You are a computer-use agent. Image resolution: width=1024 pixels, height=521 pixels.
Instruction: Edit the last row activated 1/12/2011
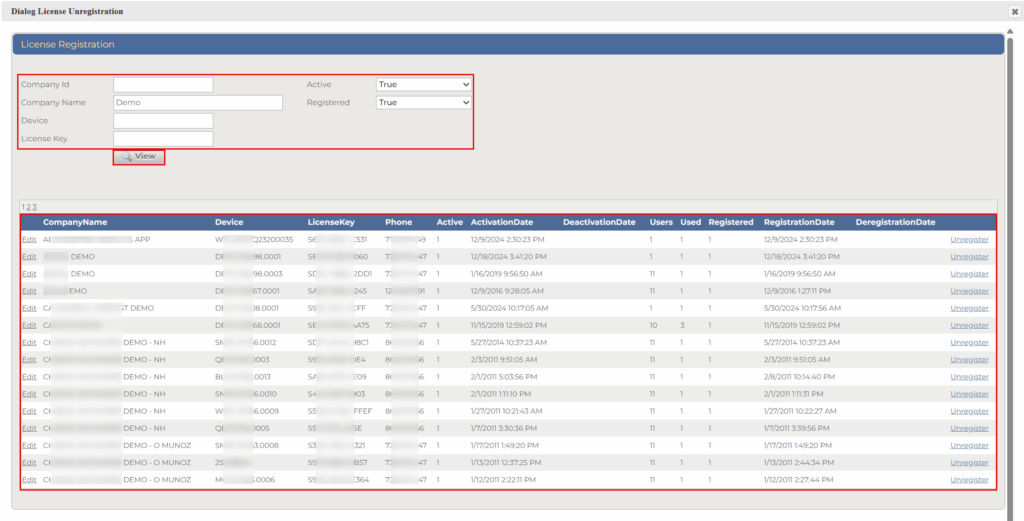pos(28,480)
